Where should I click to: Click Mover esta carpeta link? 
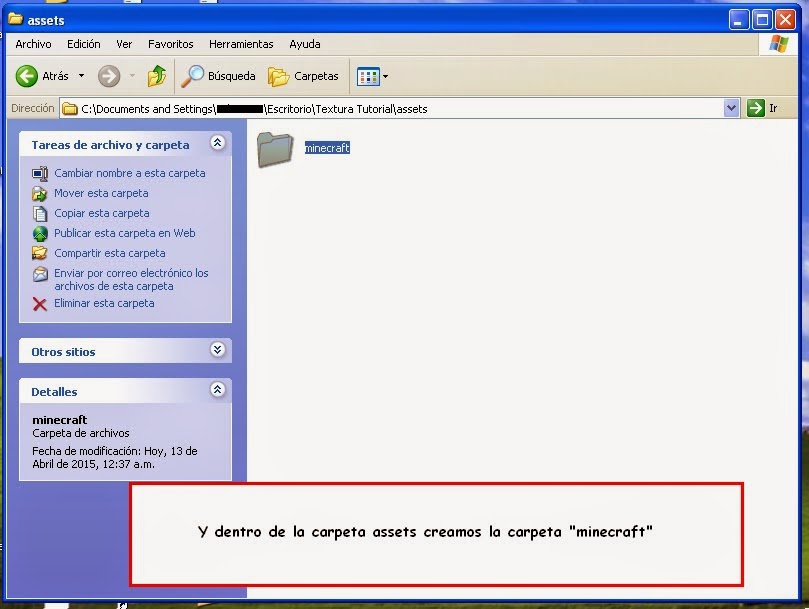point(101,193)
